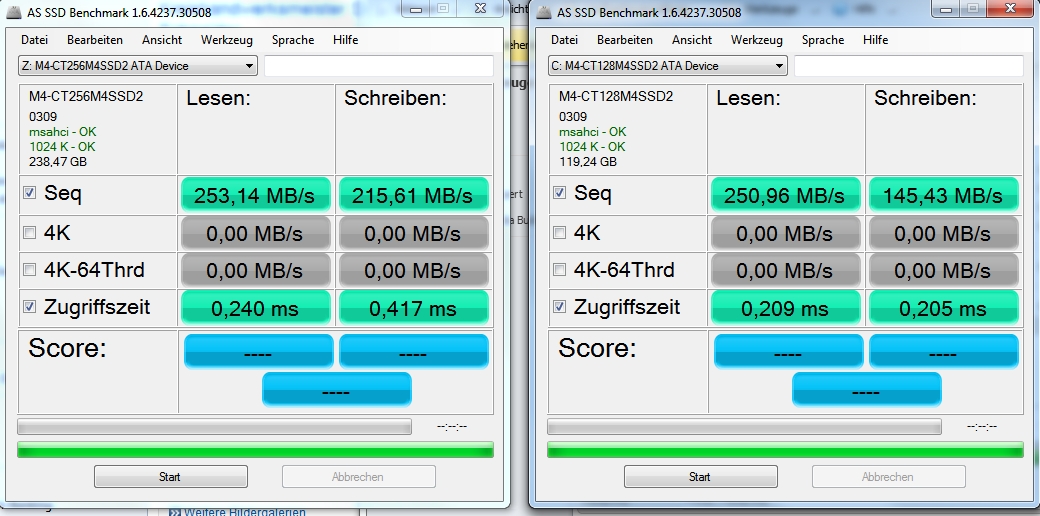Click the 215,61 MB/s Seq write result
Viewport: 1040px width, 516px height.
click(414, 195)
